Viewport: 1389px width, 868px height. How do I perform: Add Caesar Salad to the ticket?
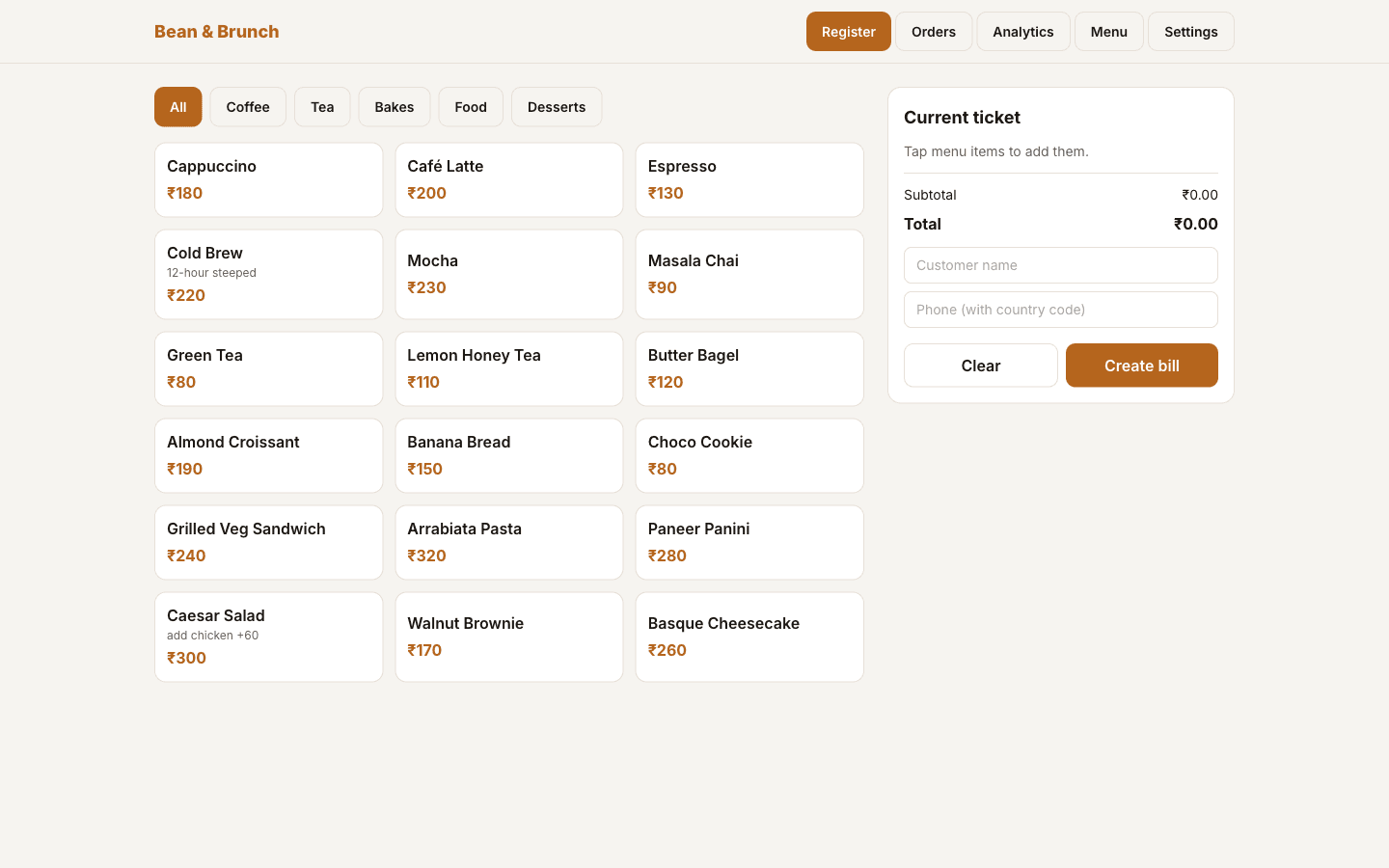click(x=269, y=637)
